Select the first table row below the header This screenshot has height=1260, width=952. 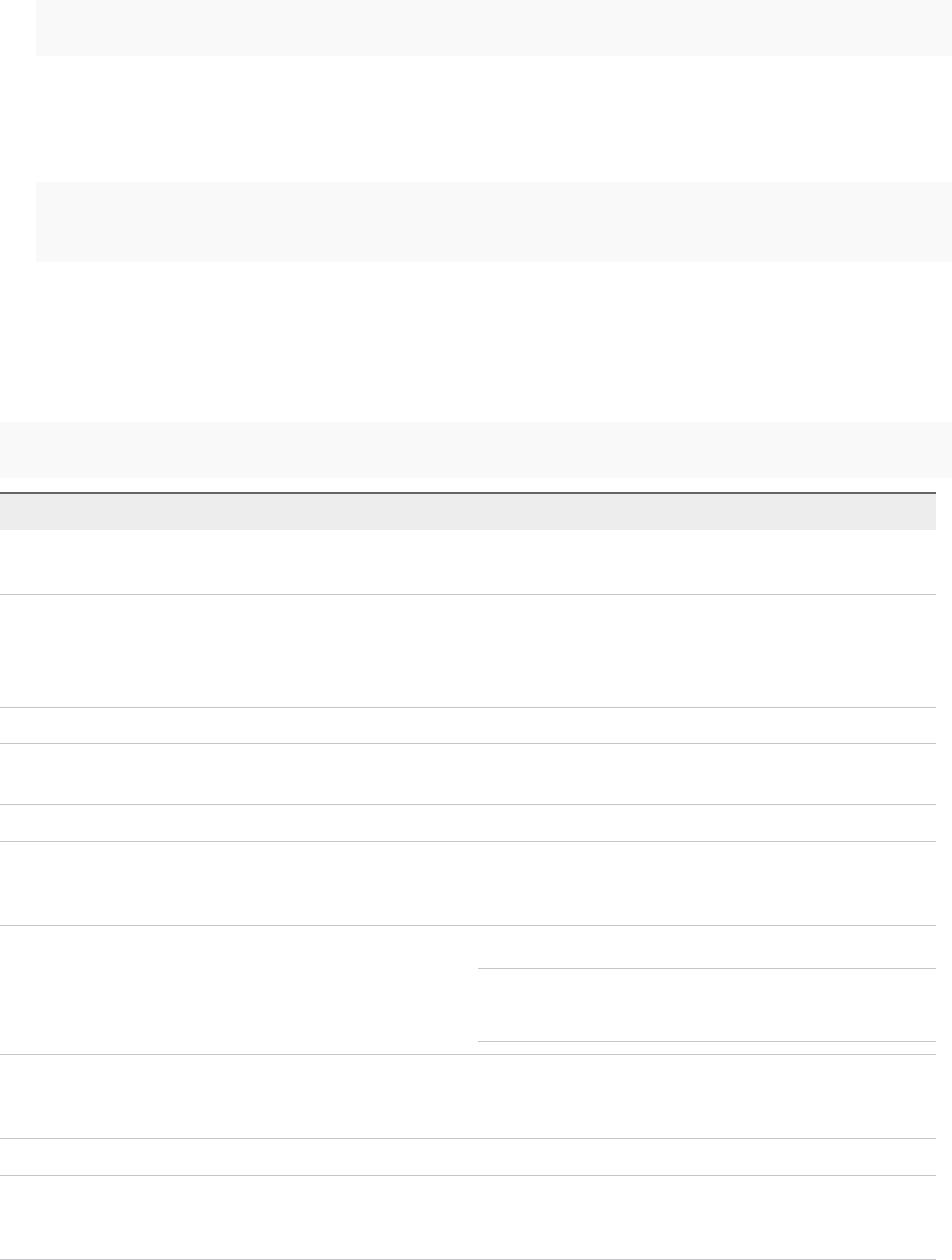tap(468, 562)
